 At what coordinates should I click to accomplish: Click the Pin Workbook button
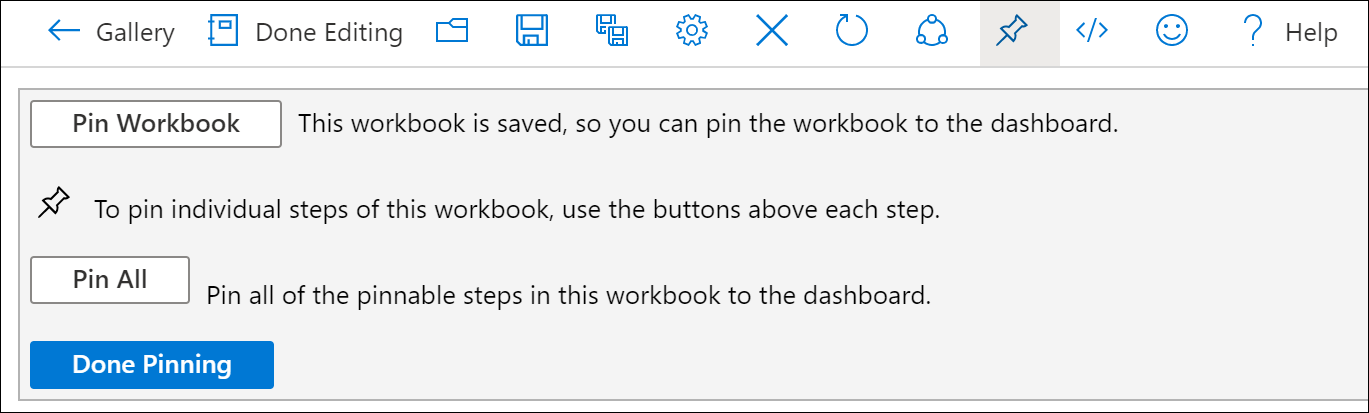[156, 124]
